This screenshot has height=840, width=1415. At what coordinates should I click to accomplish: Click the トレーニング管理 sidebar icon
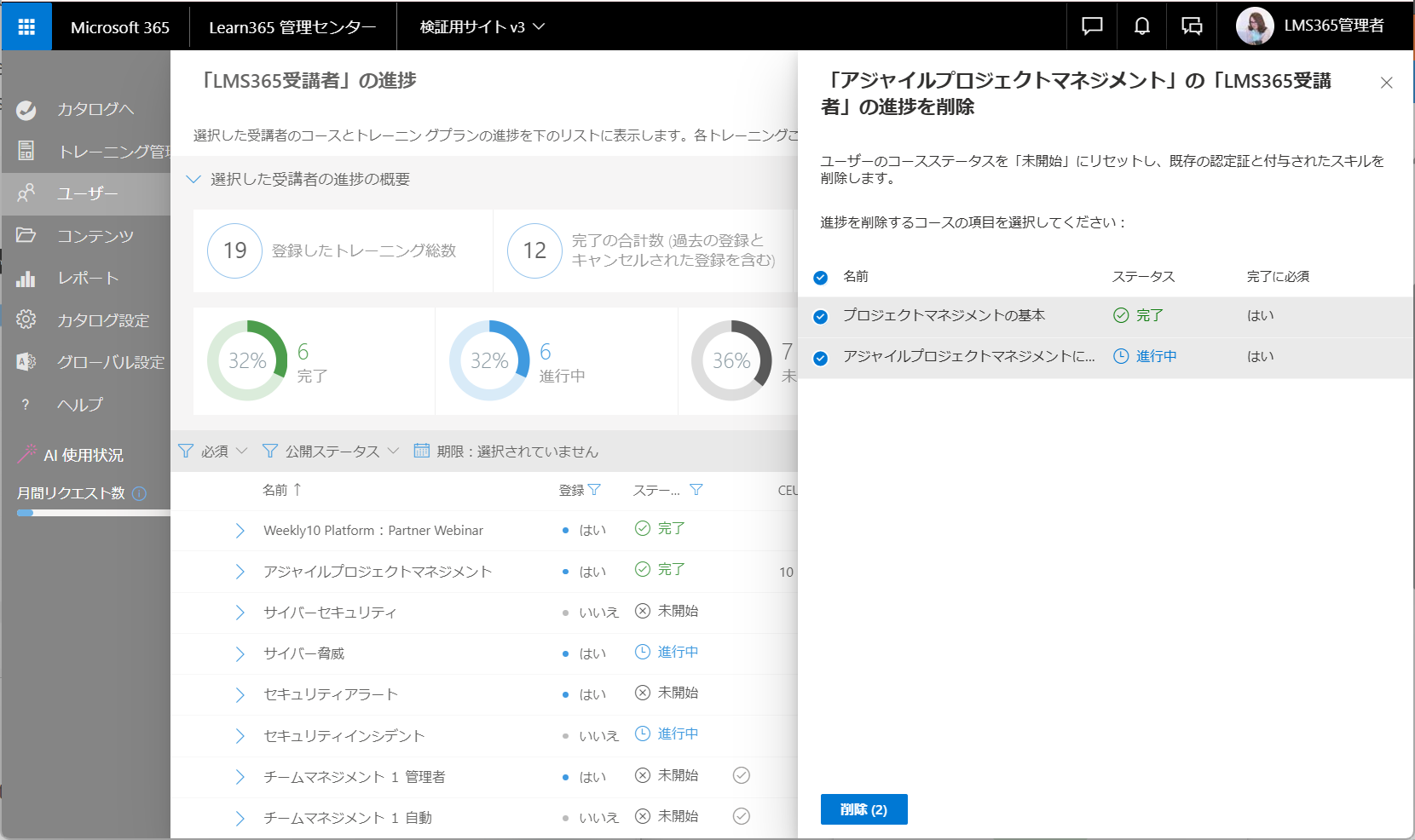26,151
